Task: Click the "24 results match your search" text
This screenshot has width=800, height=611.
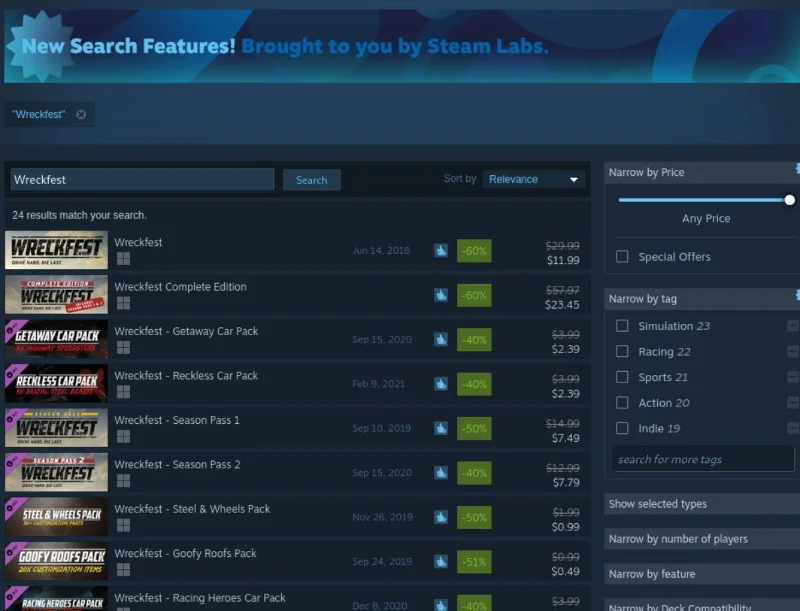Action: [x=80, y=215]
